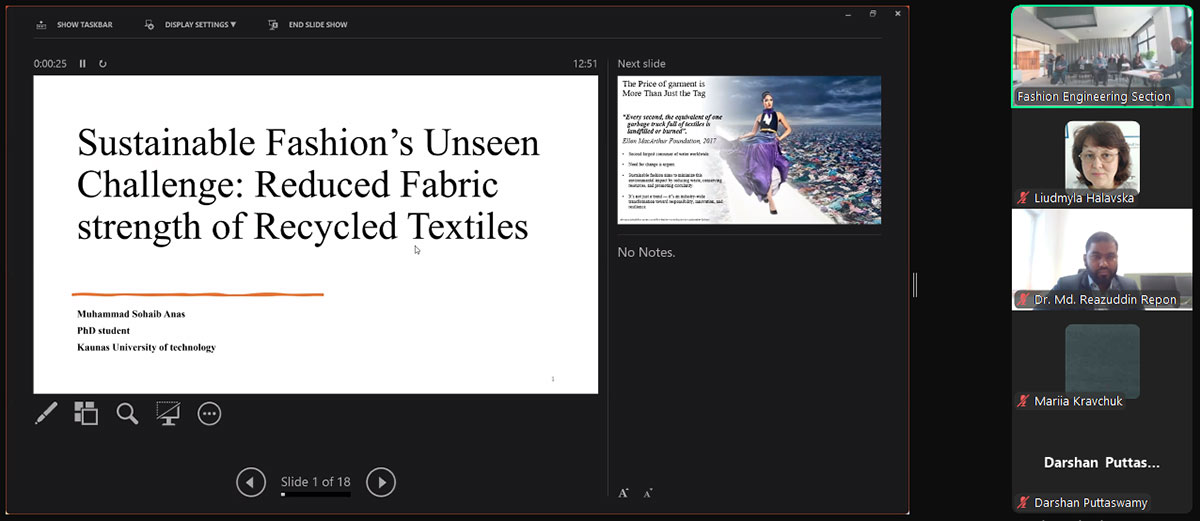
Task: Open more slide show options menu
Action: click(209, 413)
